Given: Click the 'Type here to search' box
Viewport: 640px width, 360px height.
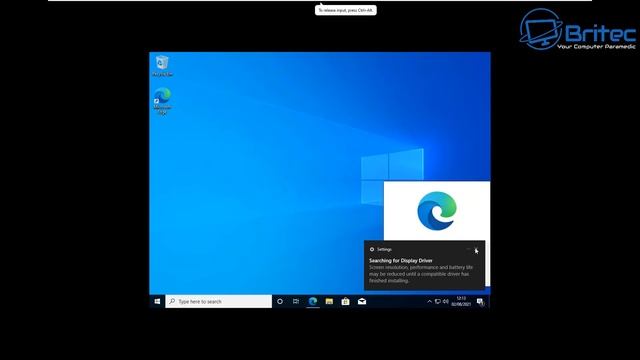Looking at the screenshot, I should tap(218, 302).
